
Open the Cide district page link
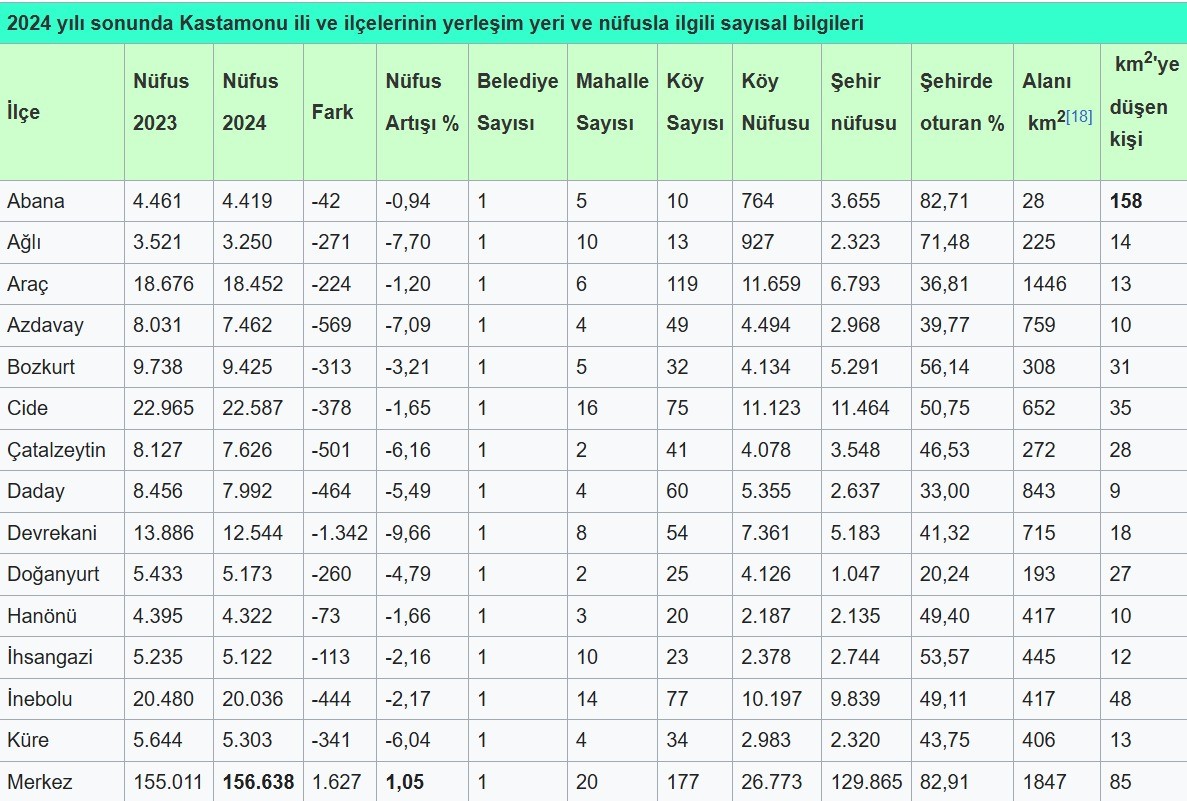(x=26, y=408)
